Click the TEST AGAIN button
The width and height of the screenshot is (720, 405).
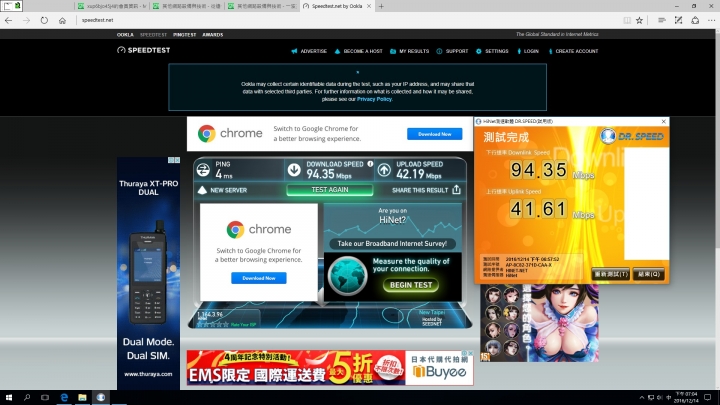click(x=330, y=190)
